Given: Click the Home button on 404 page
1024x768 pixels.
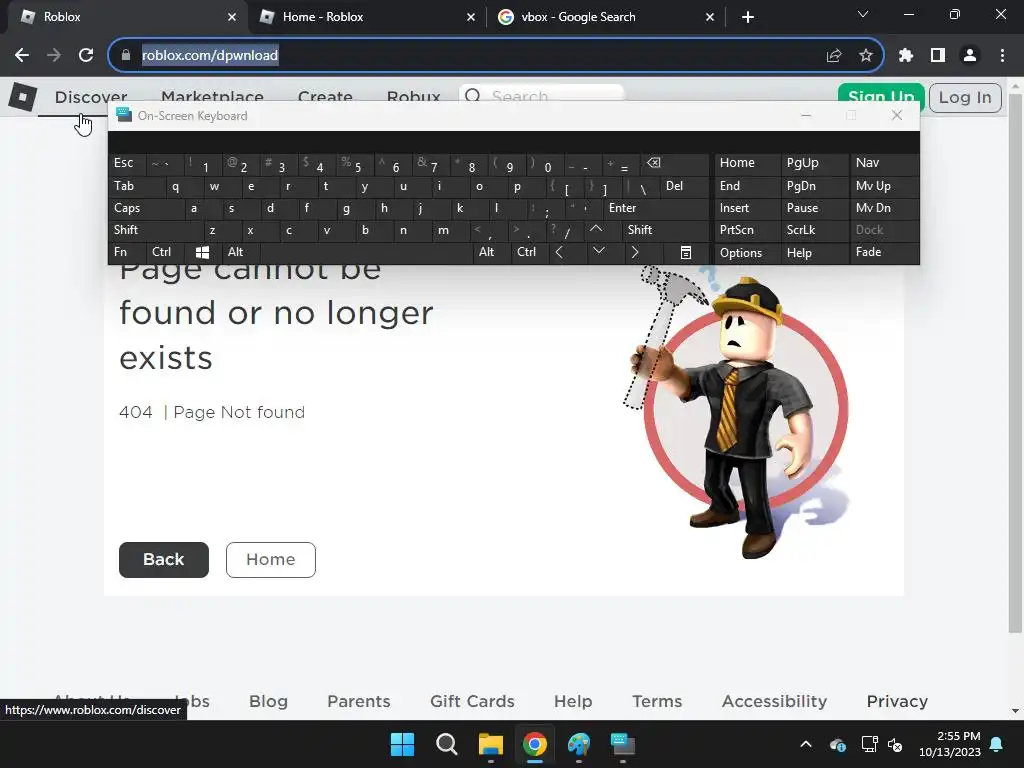Looking at the screenshot, I should (271, 560).
